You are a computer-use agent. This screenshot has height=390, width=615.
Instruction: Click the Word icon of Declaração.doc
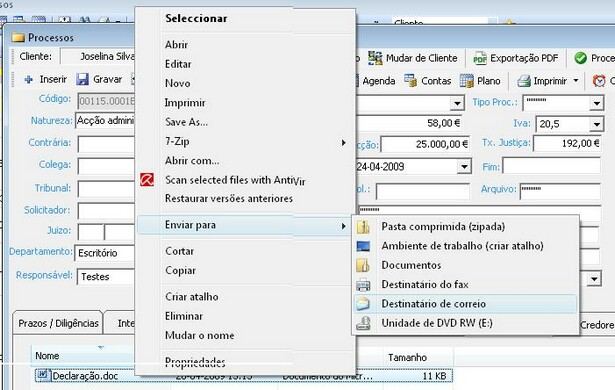(x=43, y=375)
